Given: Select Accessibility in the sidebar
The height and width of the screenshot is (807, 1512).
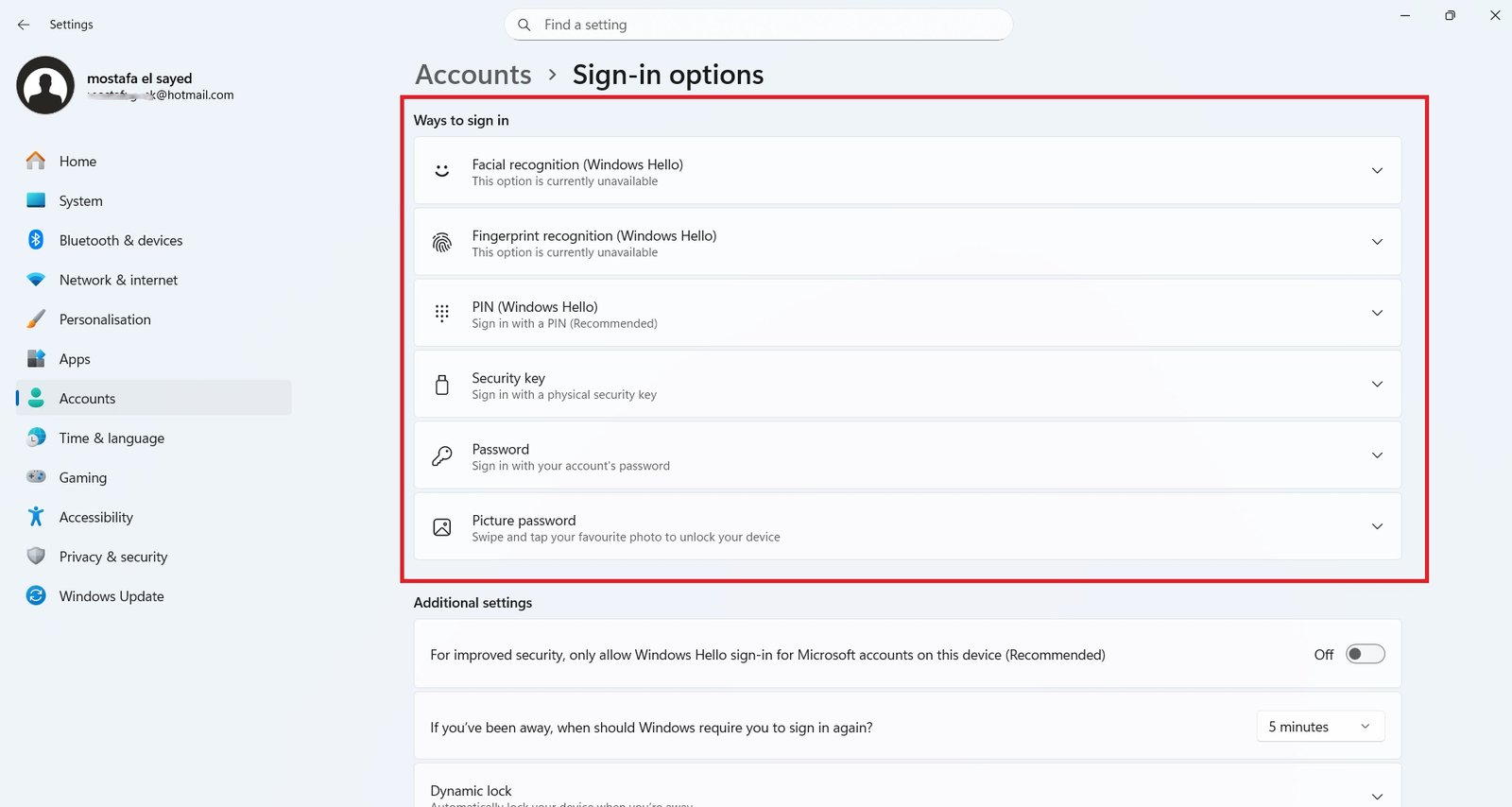Looking at the screenshot, I should pos(154,518).
